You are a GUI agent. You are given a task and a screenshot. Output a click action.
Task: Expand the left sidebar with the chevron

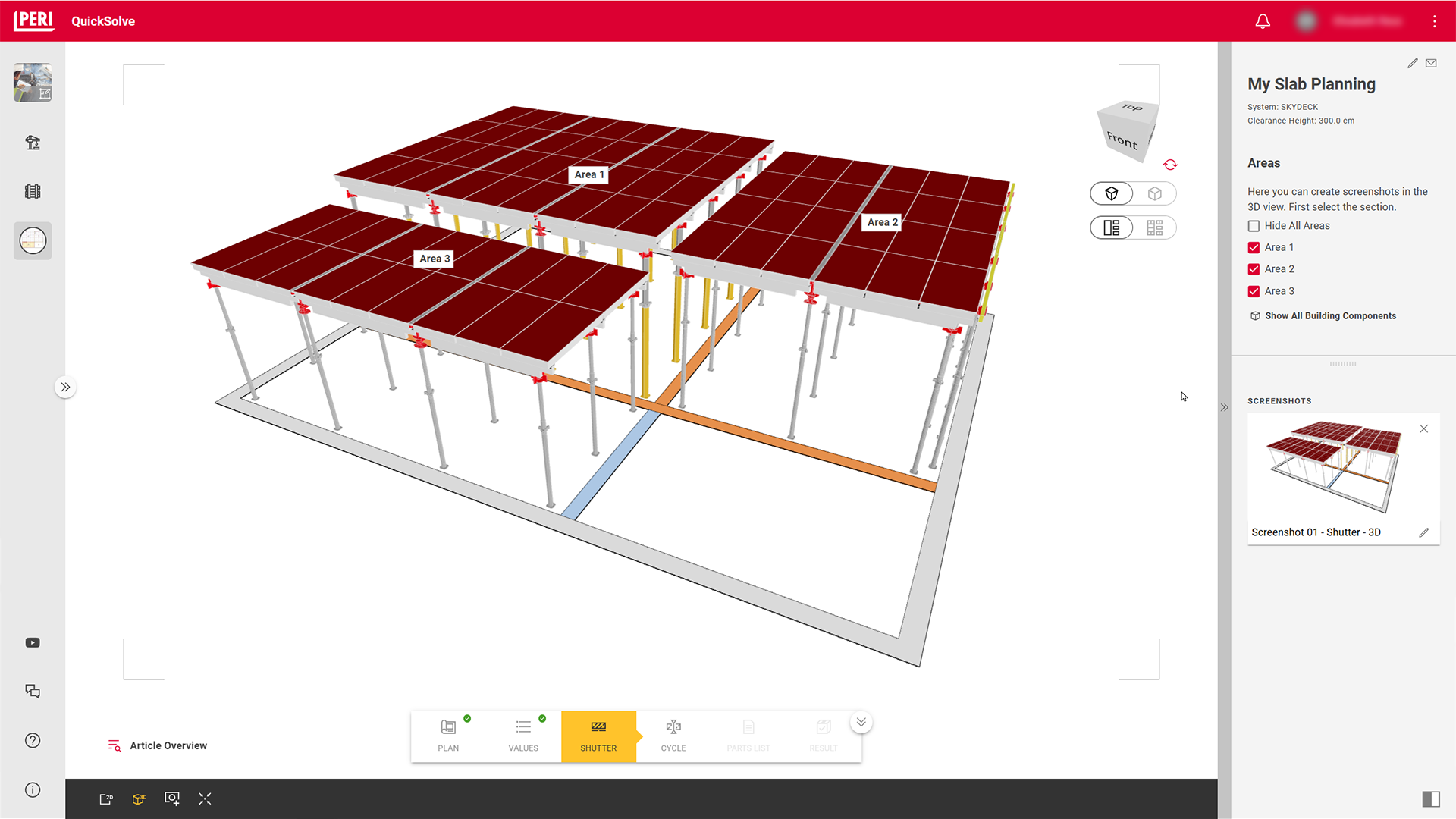click(x=65, y=387)
